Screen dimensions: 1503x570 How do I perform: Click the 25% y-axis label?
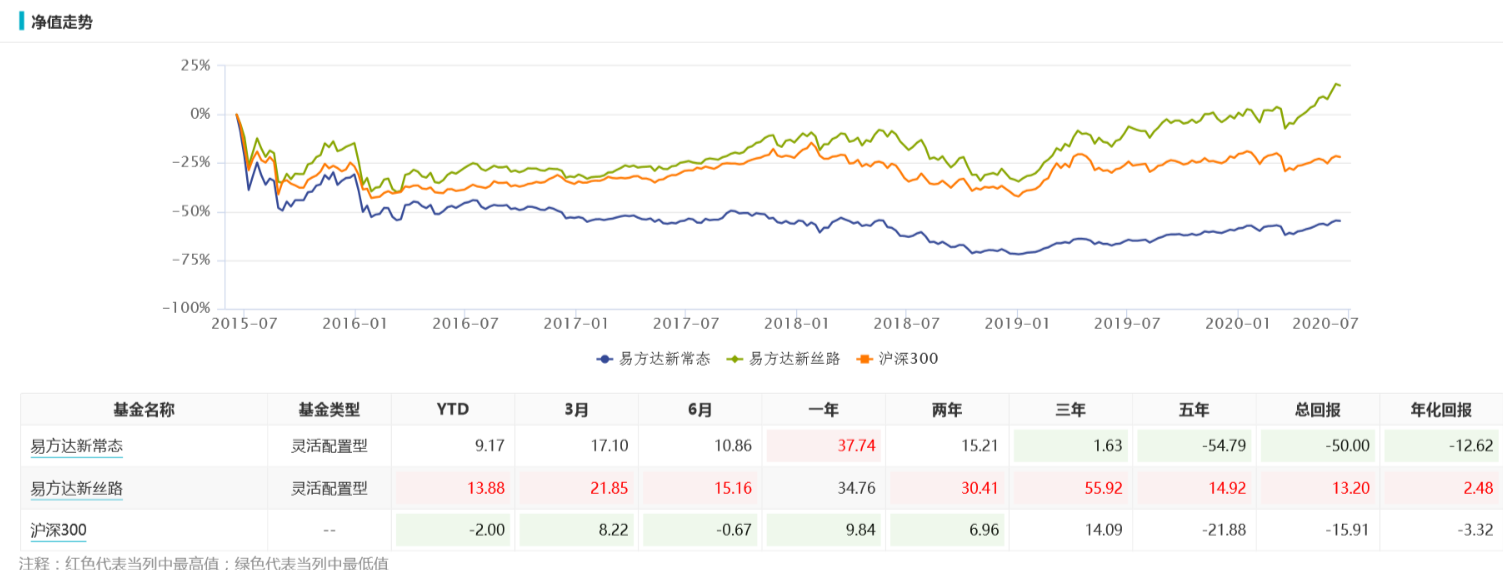[194, 66]
